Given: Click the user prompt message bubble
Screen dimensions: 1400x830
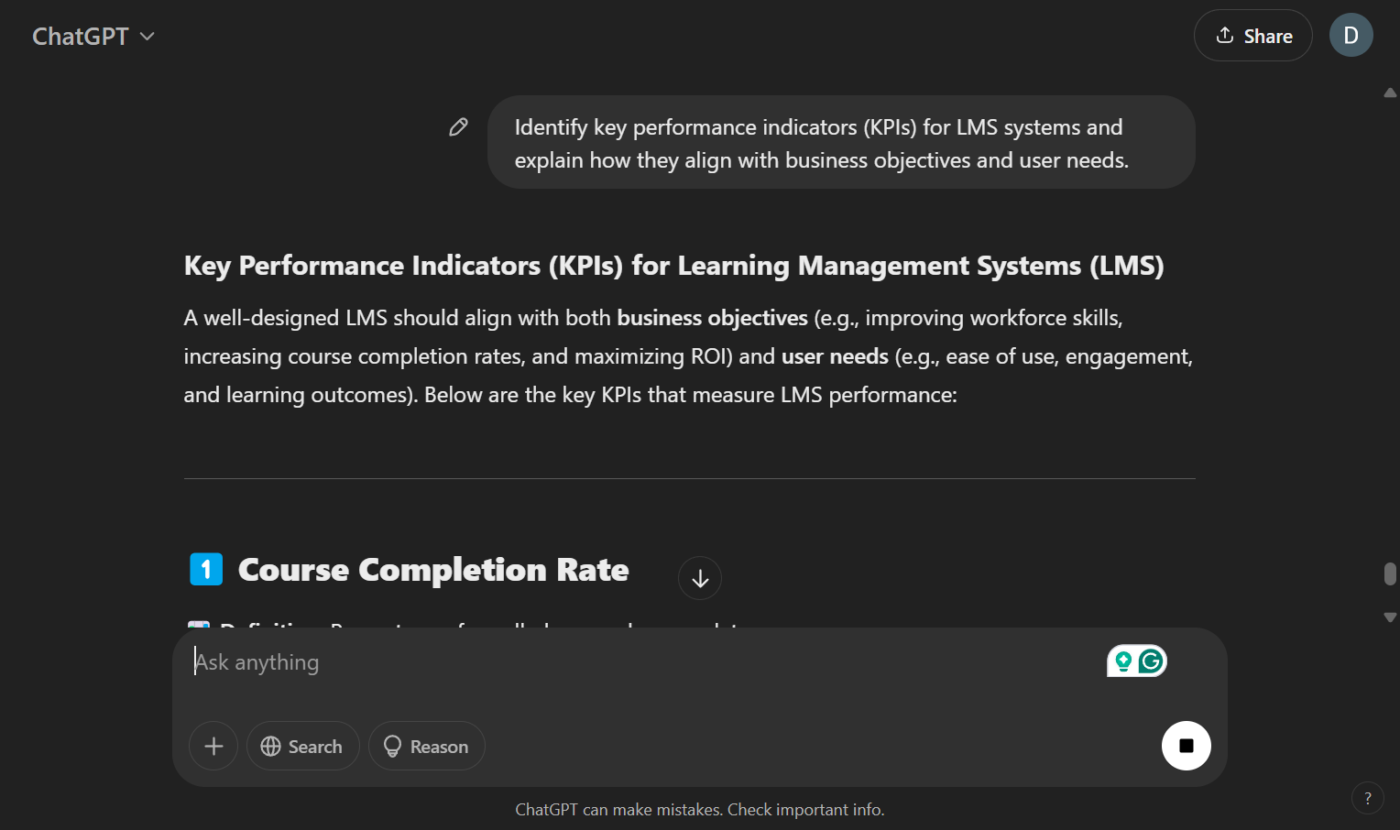Looking at the screenshot, I should pos(840,142).
